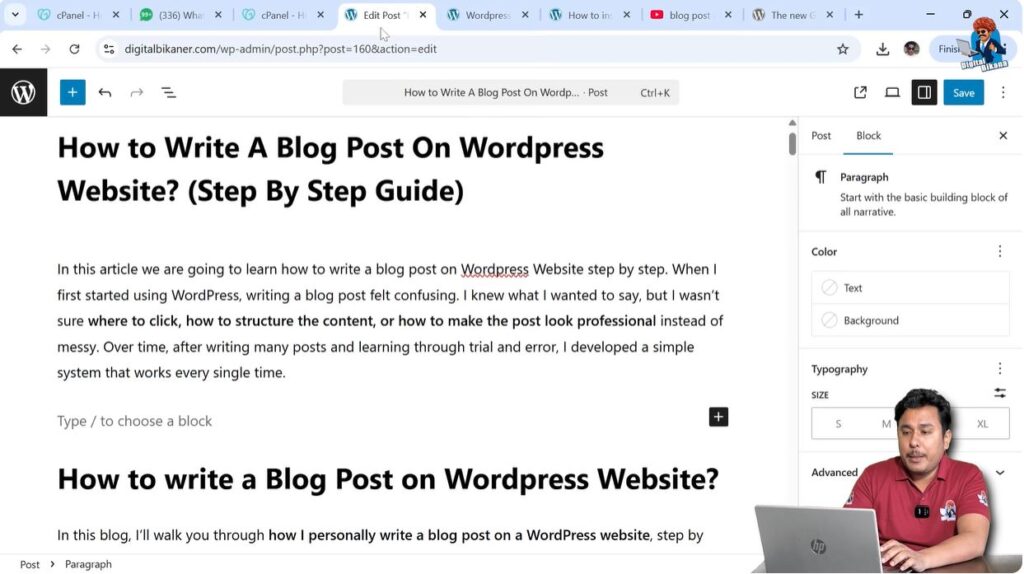
Task: Open a new browser tab
Action: click(x=859, y=14)
